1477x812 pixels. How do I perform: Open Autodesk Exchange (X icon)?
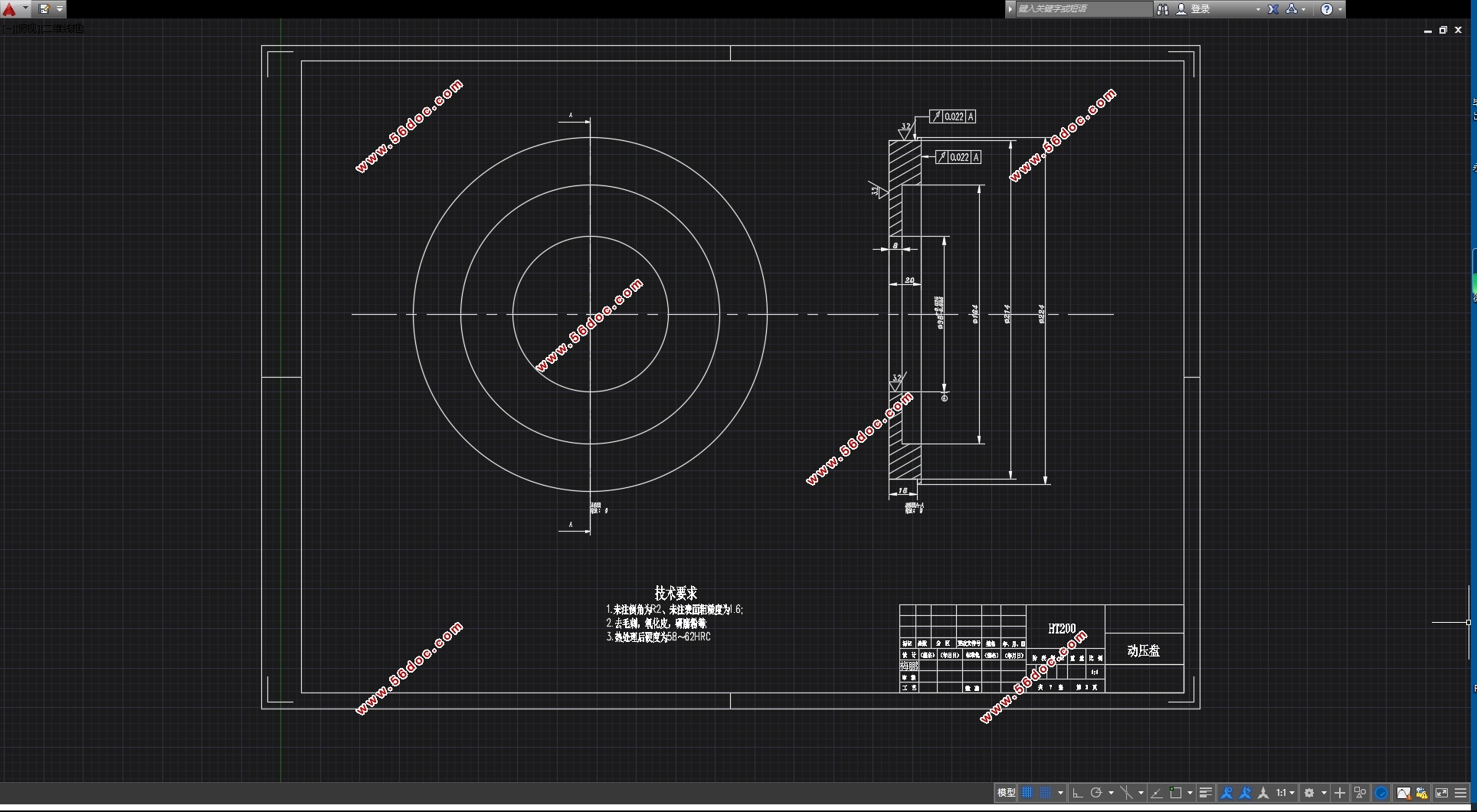[x=1273, y=9]
